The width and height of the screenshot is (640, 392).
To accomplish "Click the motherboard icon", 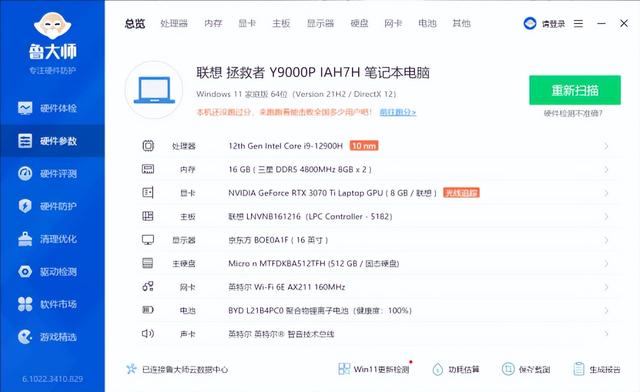I will (x=148, y=216).
